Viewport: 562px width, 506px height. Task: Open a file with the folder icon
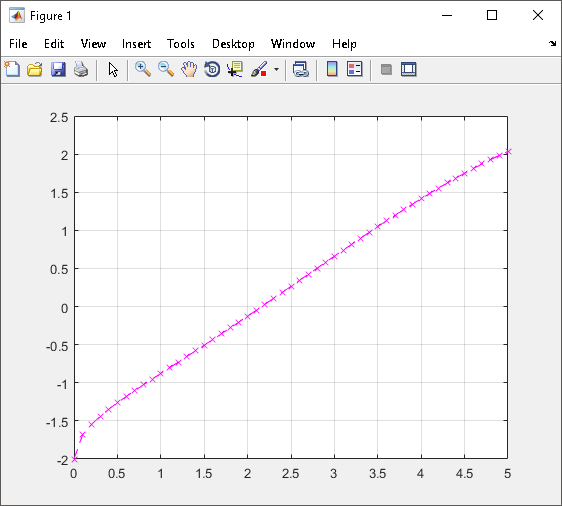[x=35, y=69]
